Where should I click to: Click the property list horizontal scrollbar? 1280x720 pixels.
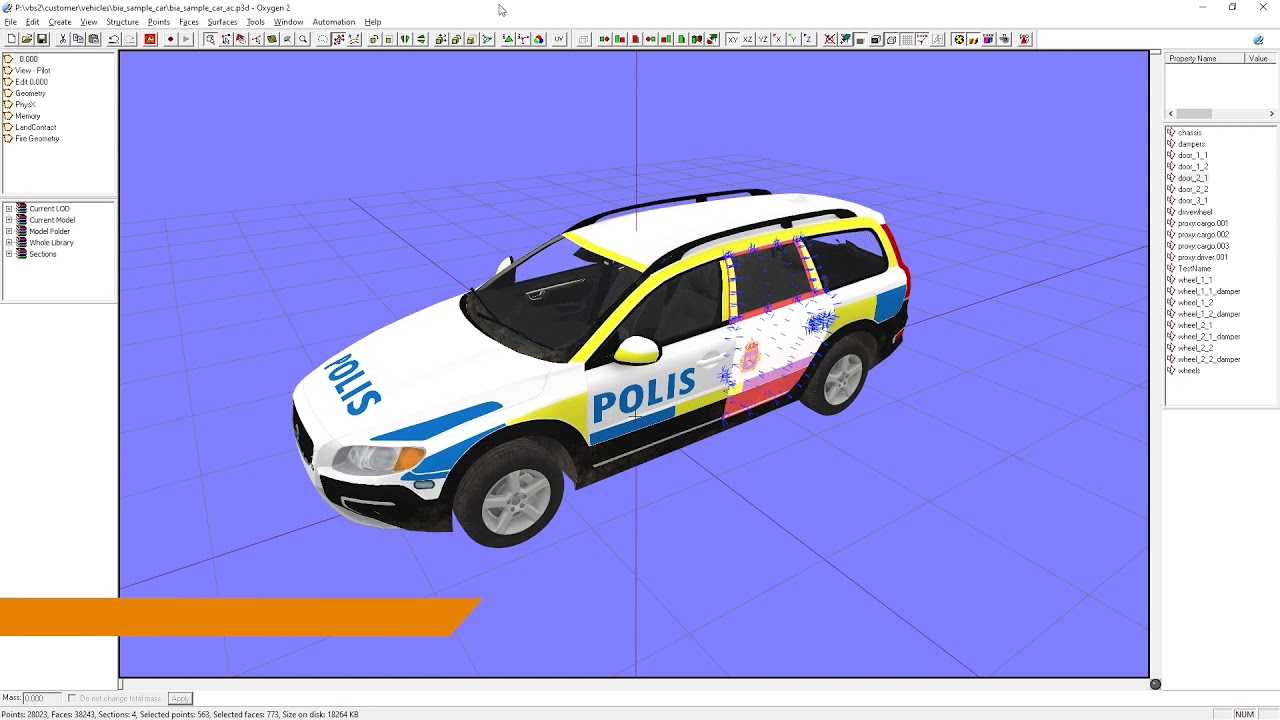click(1221, 114)
